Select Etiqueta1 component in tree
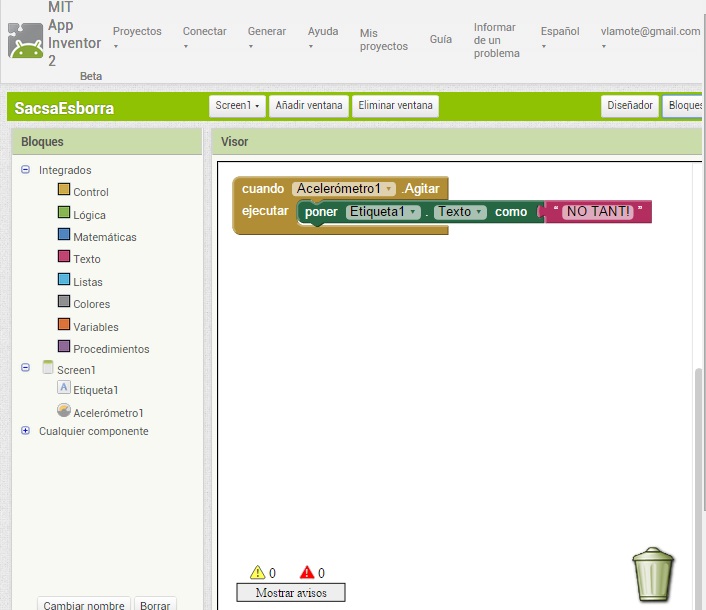 [x=95, y=390]
